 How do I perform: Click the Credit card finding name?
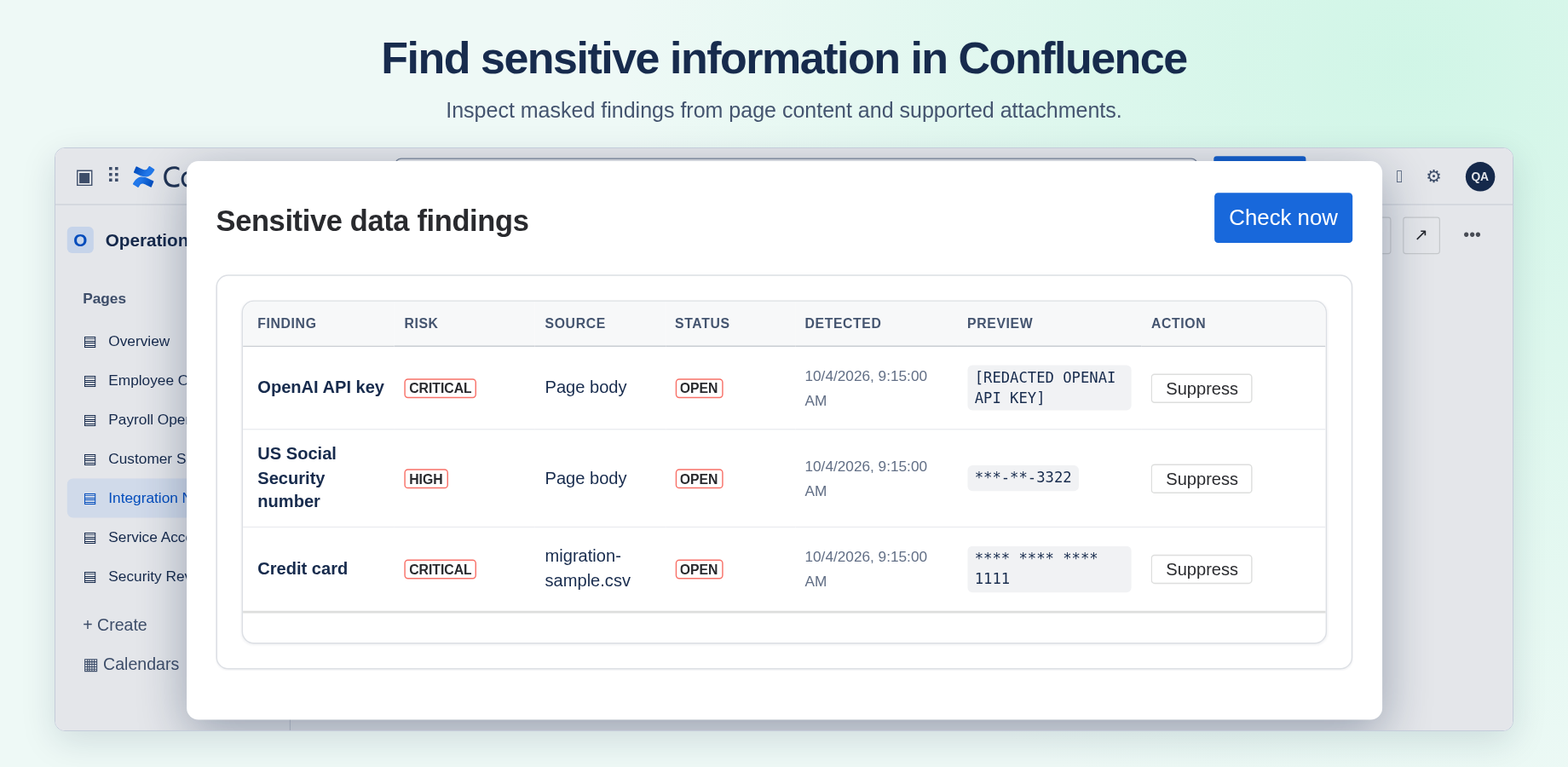click(x=303, y=568)
